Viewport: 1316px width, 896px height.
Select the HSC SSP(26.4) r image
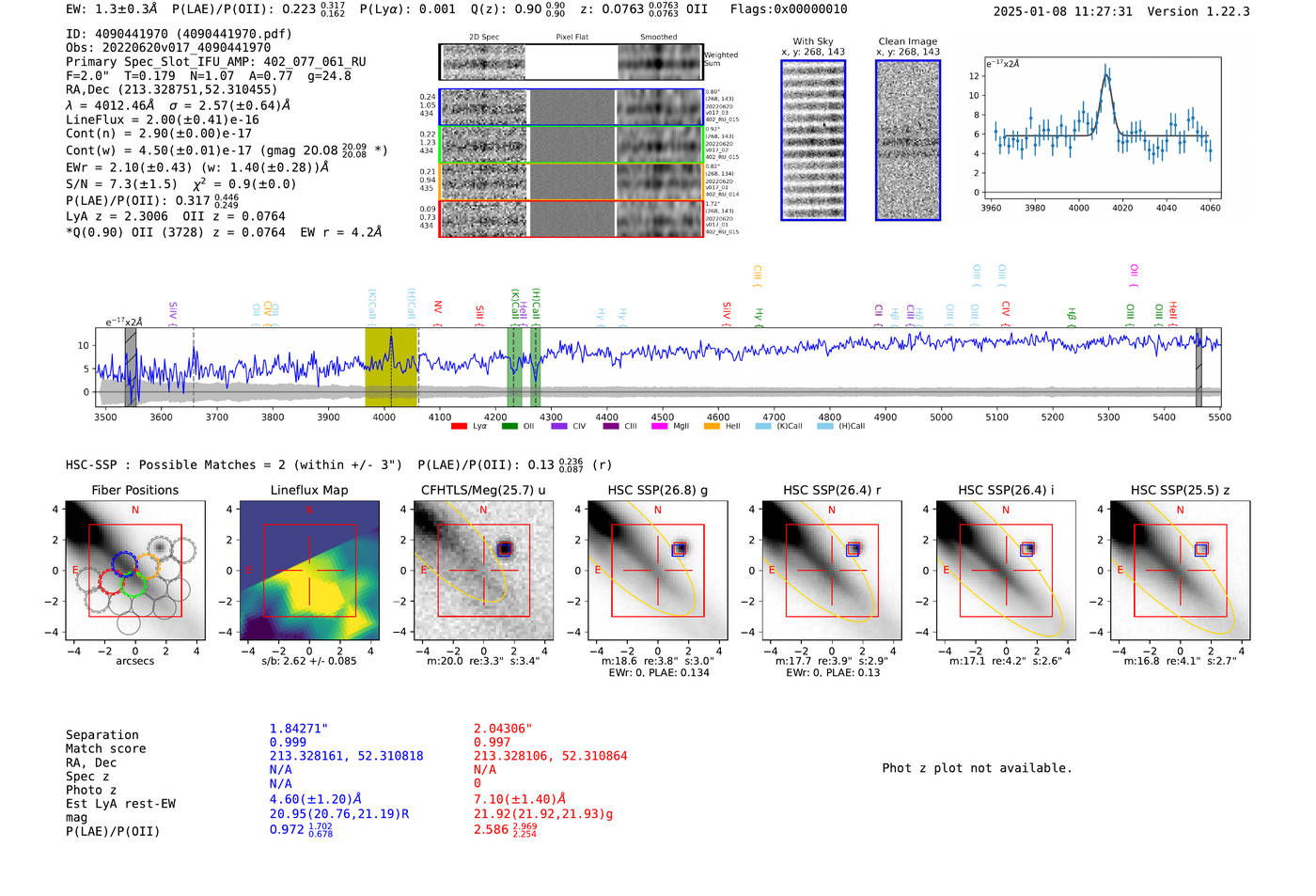point(832,571)
